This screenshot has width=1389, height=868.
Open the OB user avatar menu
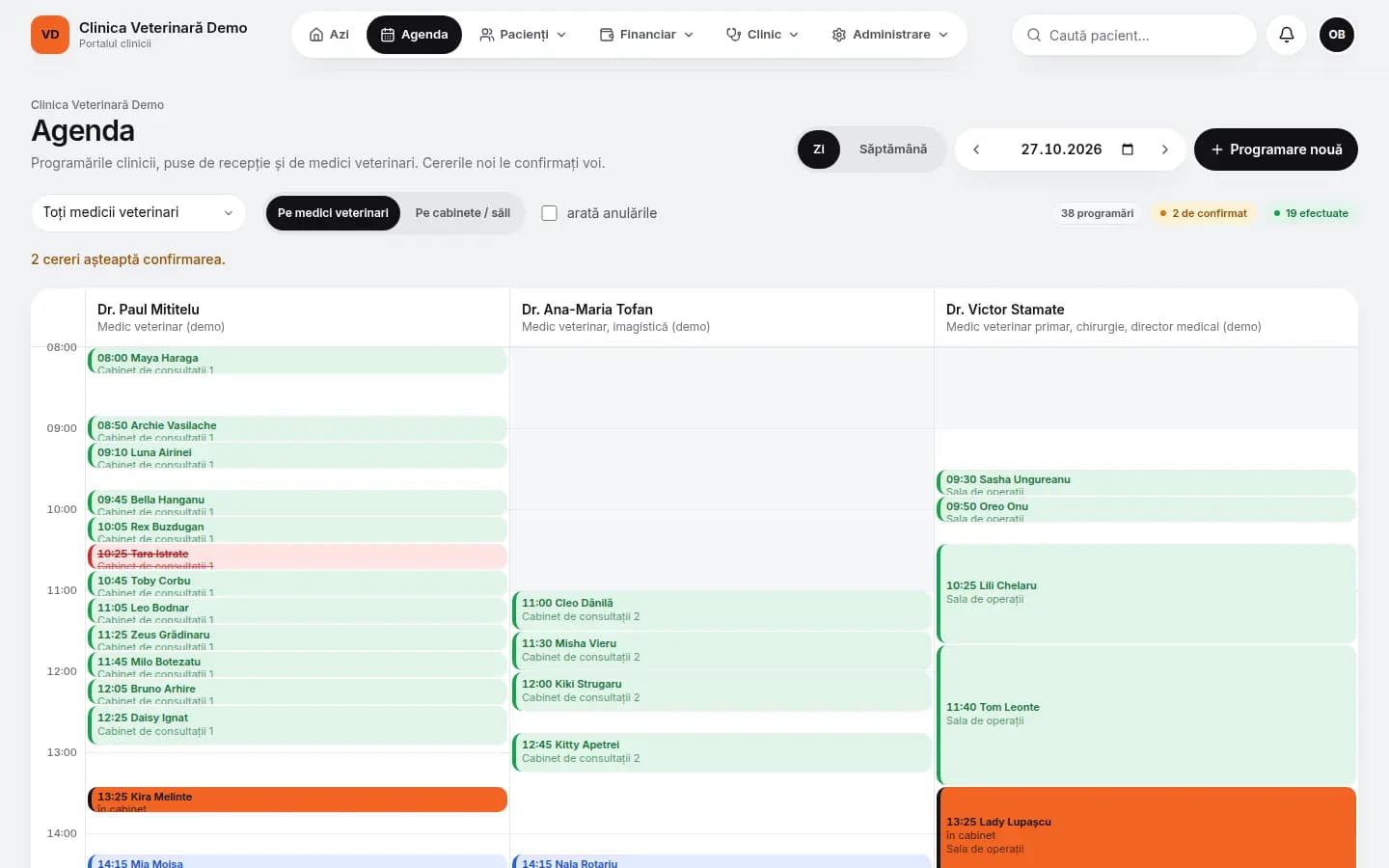pos(1337,35)
